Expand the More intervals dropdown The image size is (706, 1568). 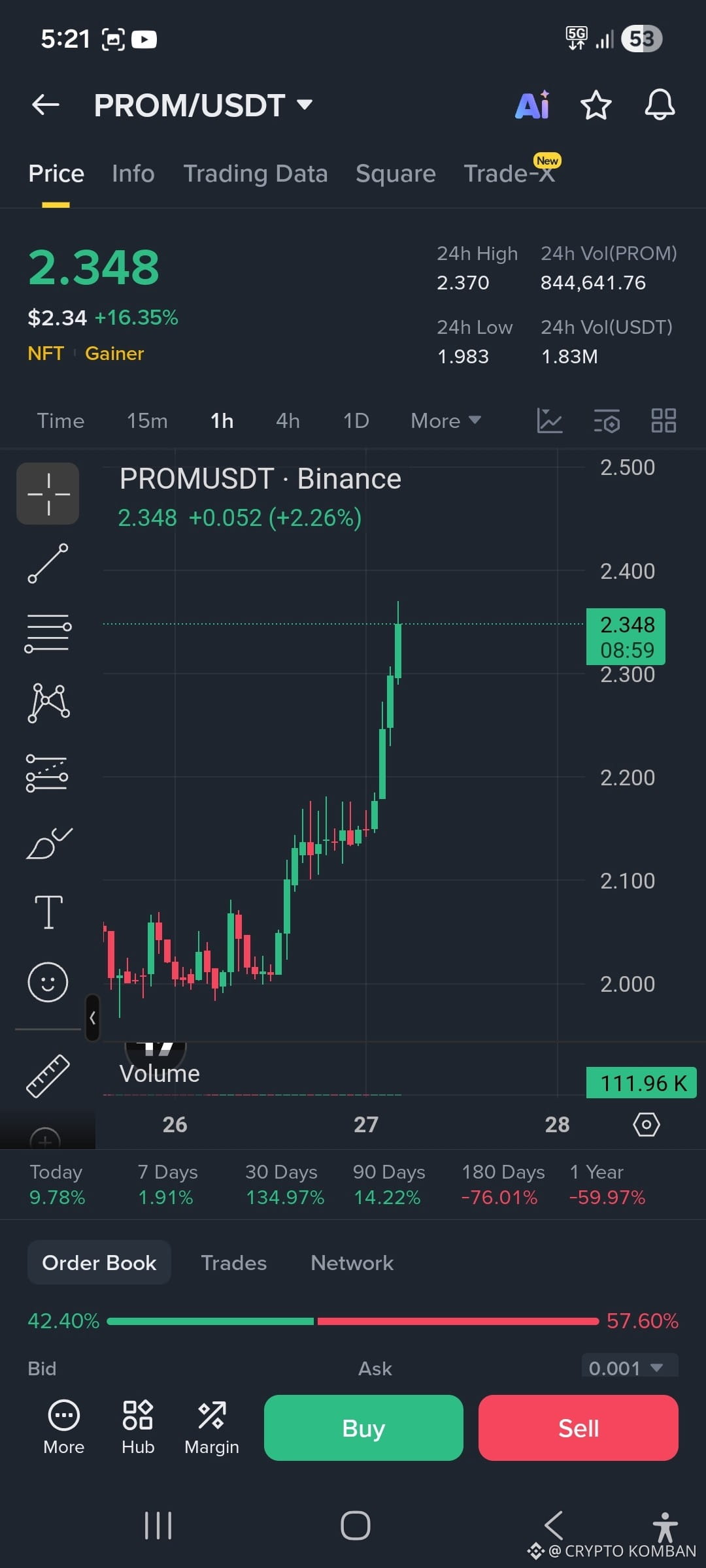[x=446, y=421]
